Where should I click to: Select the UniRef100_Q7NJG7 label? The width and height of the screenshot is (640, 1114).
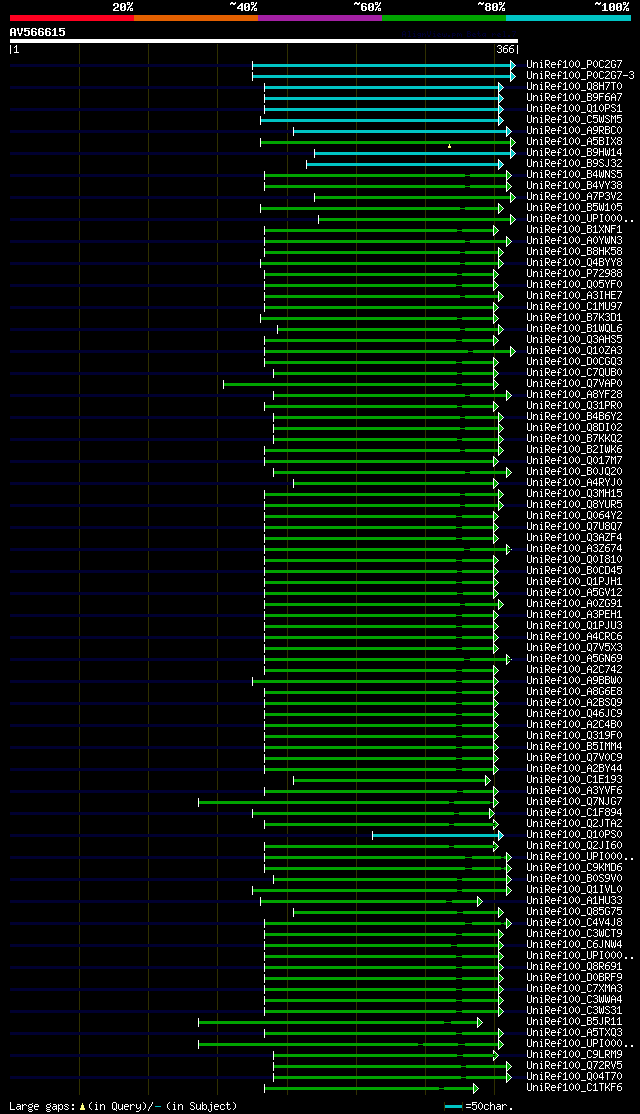pyautogui.click(x=575, y=801)
